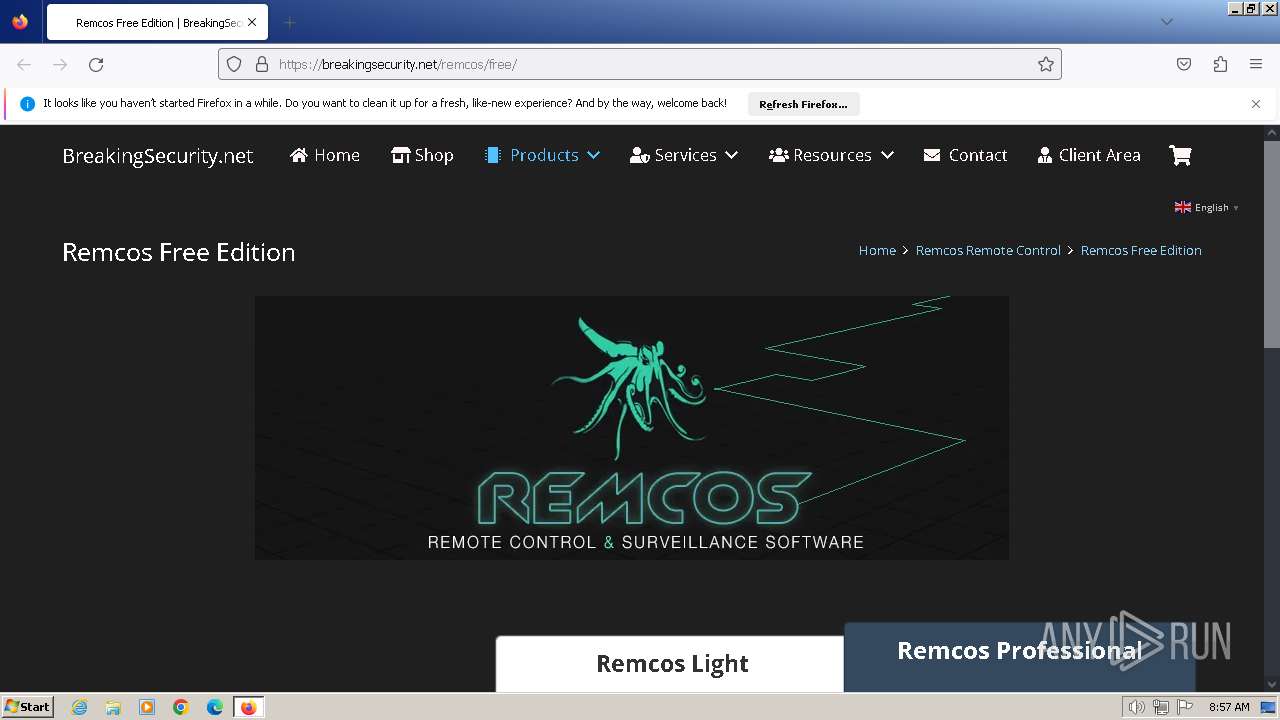Go forward one page
This screenshot has width=1280, height=720.
pyautogui.click(x=60, y=64)
